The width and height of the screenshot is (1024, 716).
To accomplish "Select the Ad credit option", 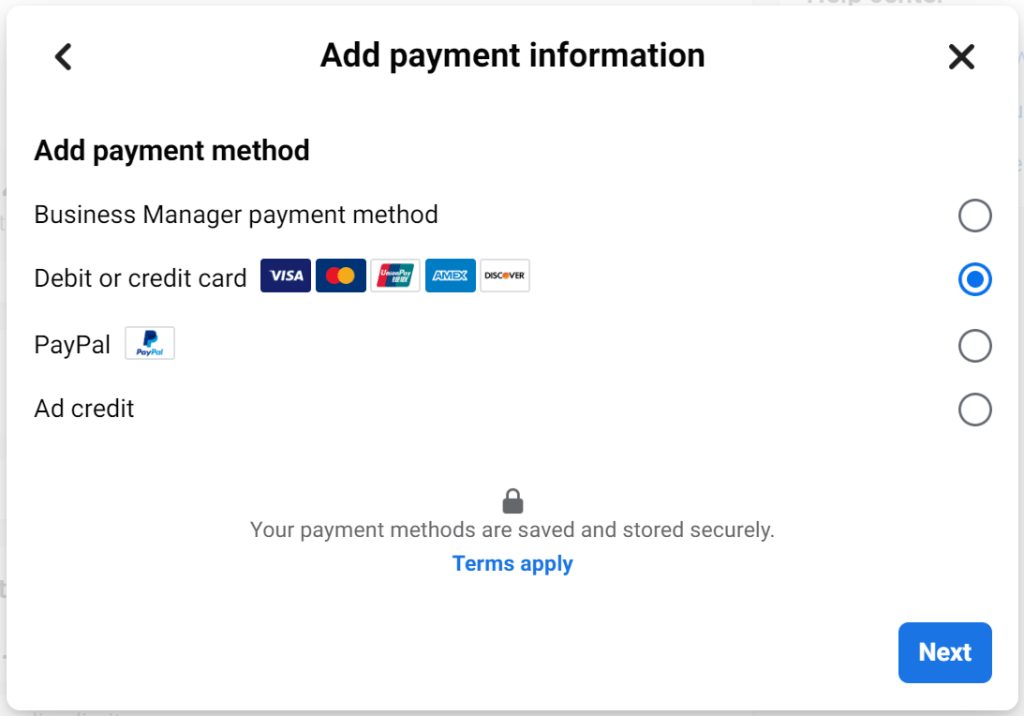I will [975, 409].
